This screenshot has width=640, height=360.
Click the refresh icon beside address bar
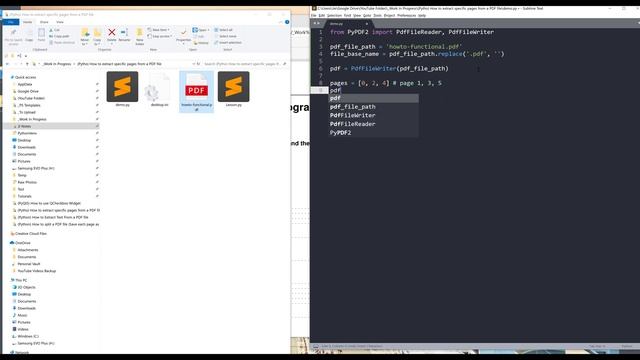tap(198, 64)
